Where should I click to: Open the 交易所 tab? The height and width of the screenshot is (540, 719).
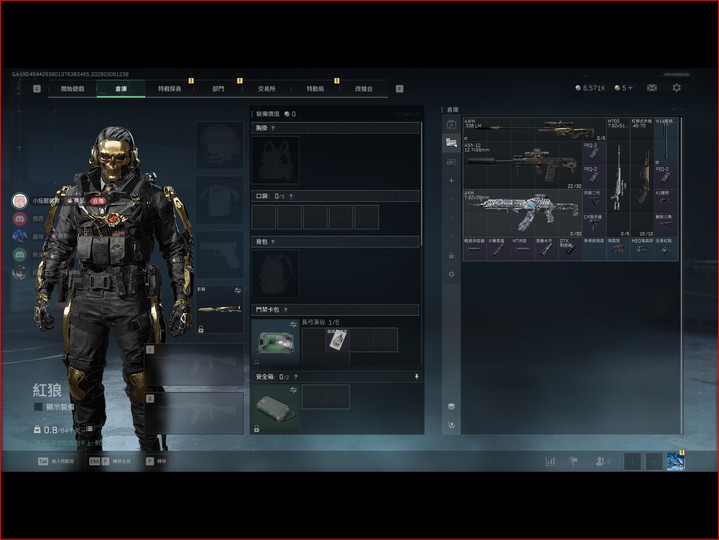click(265, 89)
